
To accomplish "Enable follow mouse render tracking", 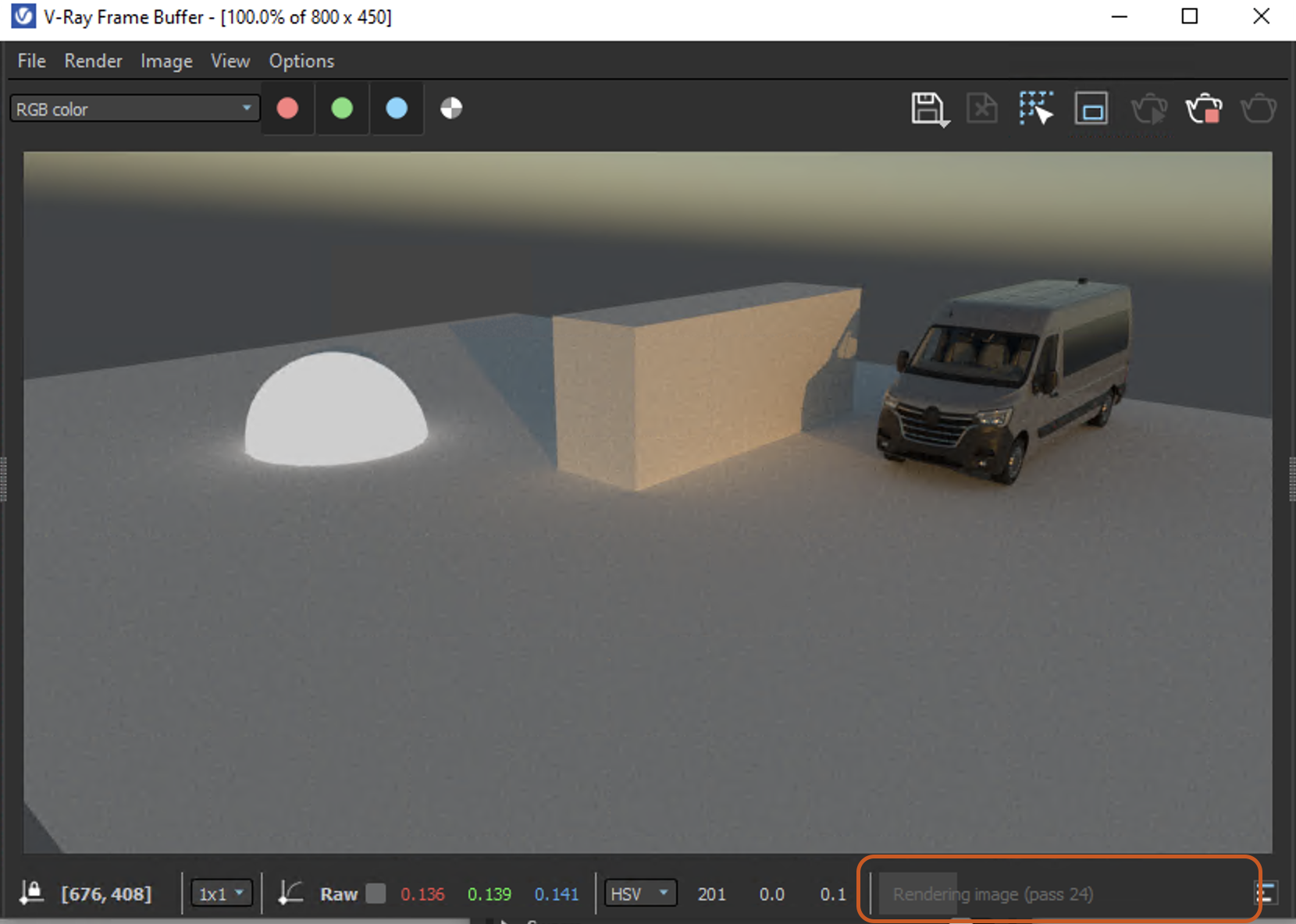I will coord(1036,108).
